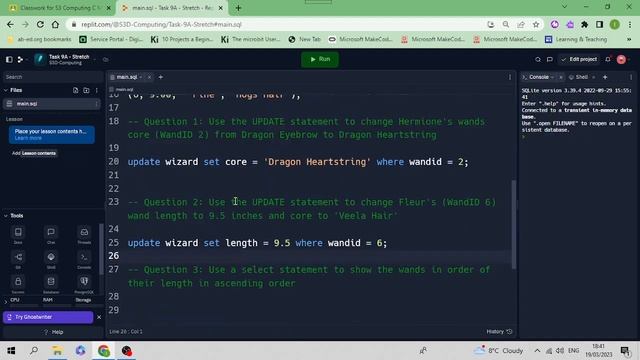640x360 pixels.
Task: Create a new folder in Files panel
Action: pyautogui.click(x=86, y=90)
